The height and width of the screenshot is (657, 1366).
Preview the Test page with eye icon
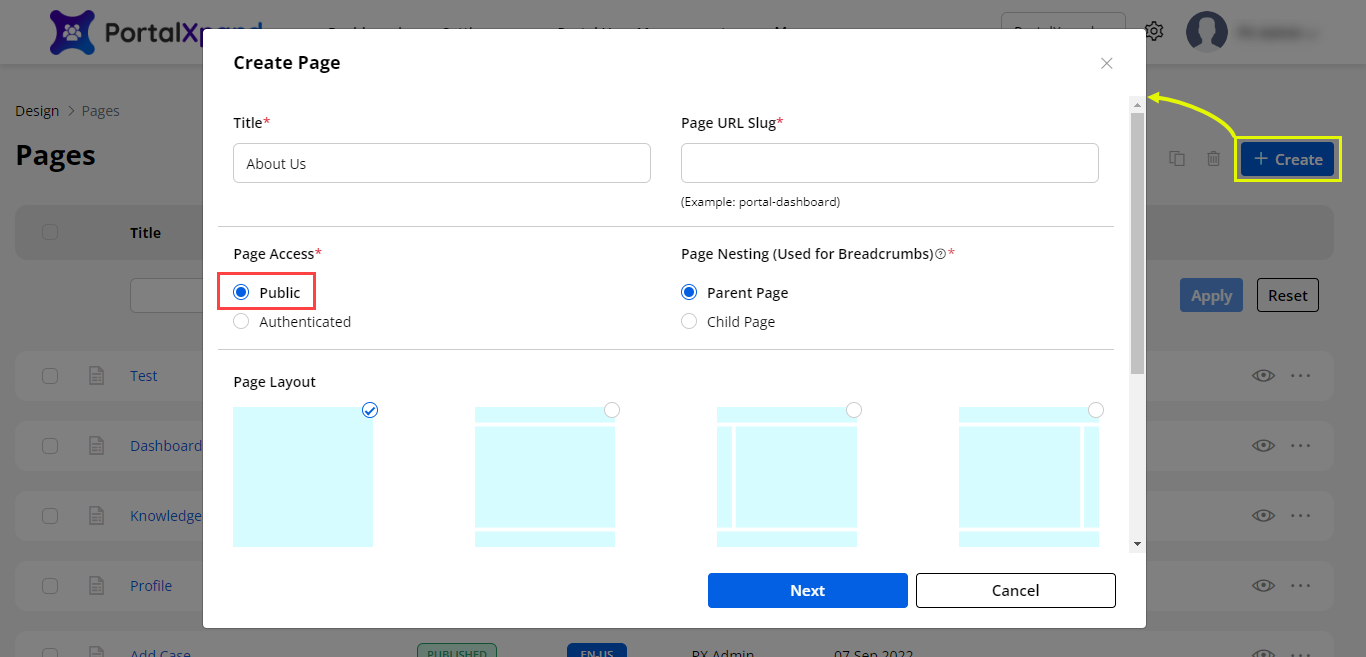pyautogui.click(x=1263, y=376)
